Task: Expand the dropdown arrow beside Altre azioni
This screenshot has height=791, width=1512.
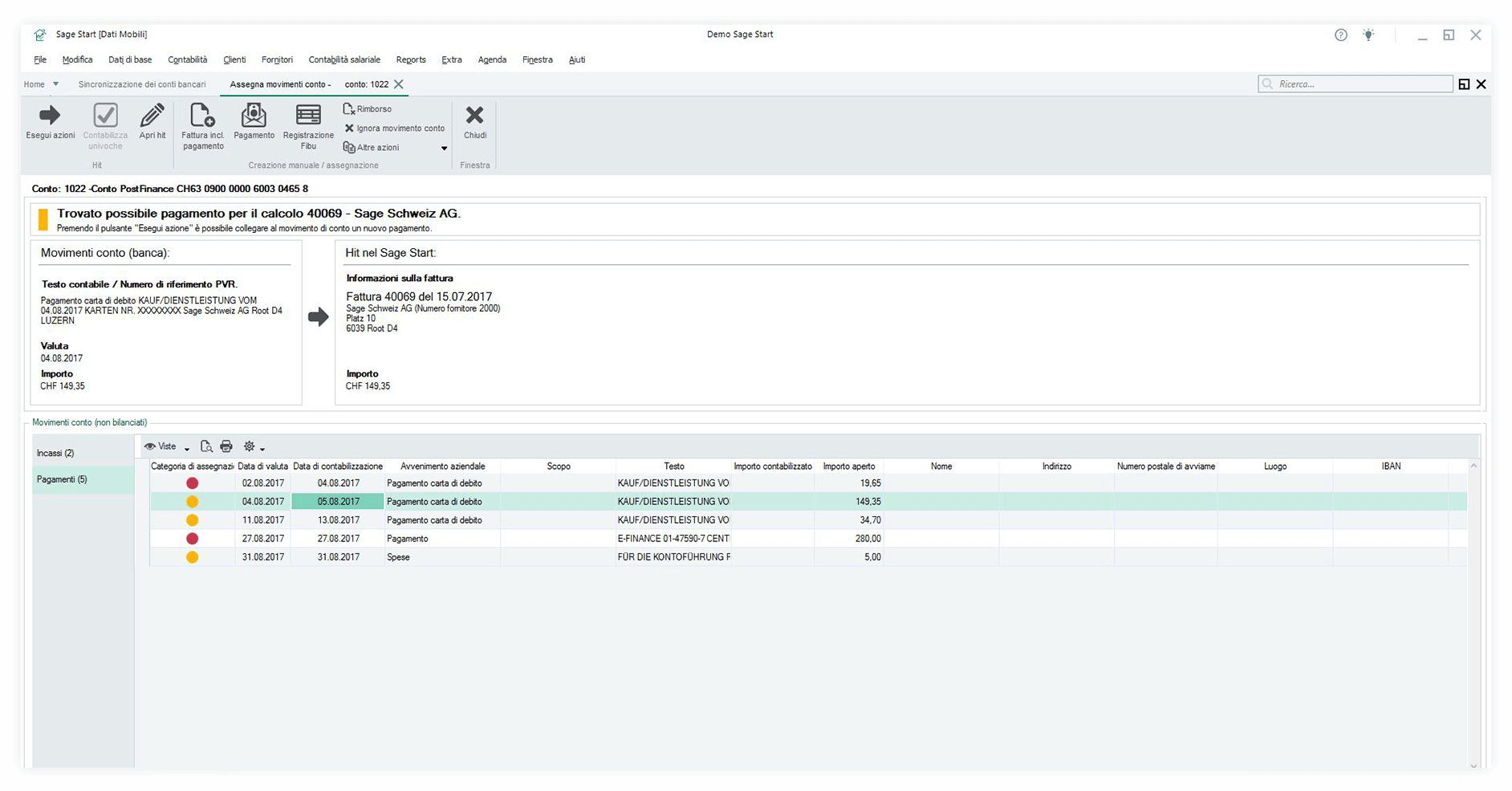Action: click(x=444, y=149)
